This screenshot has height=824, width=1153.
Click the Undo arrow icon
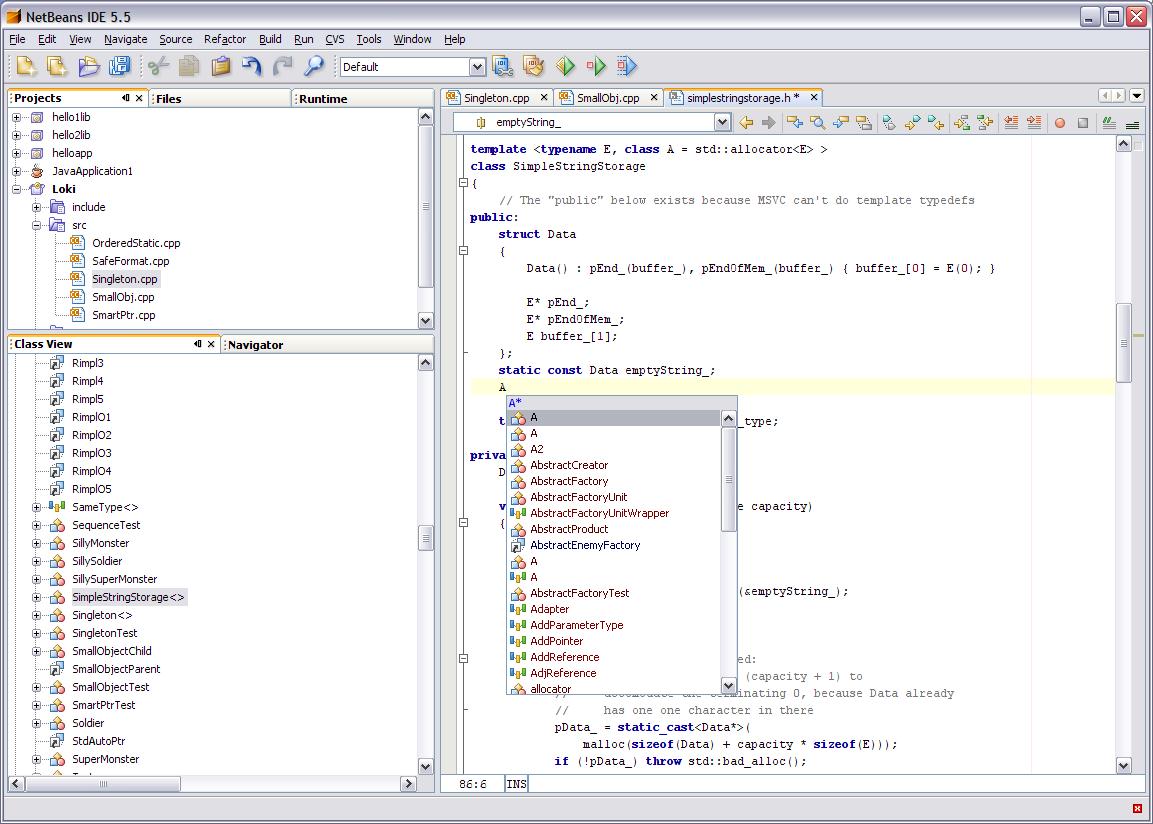(x=251, y=66)
